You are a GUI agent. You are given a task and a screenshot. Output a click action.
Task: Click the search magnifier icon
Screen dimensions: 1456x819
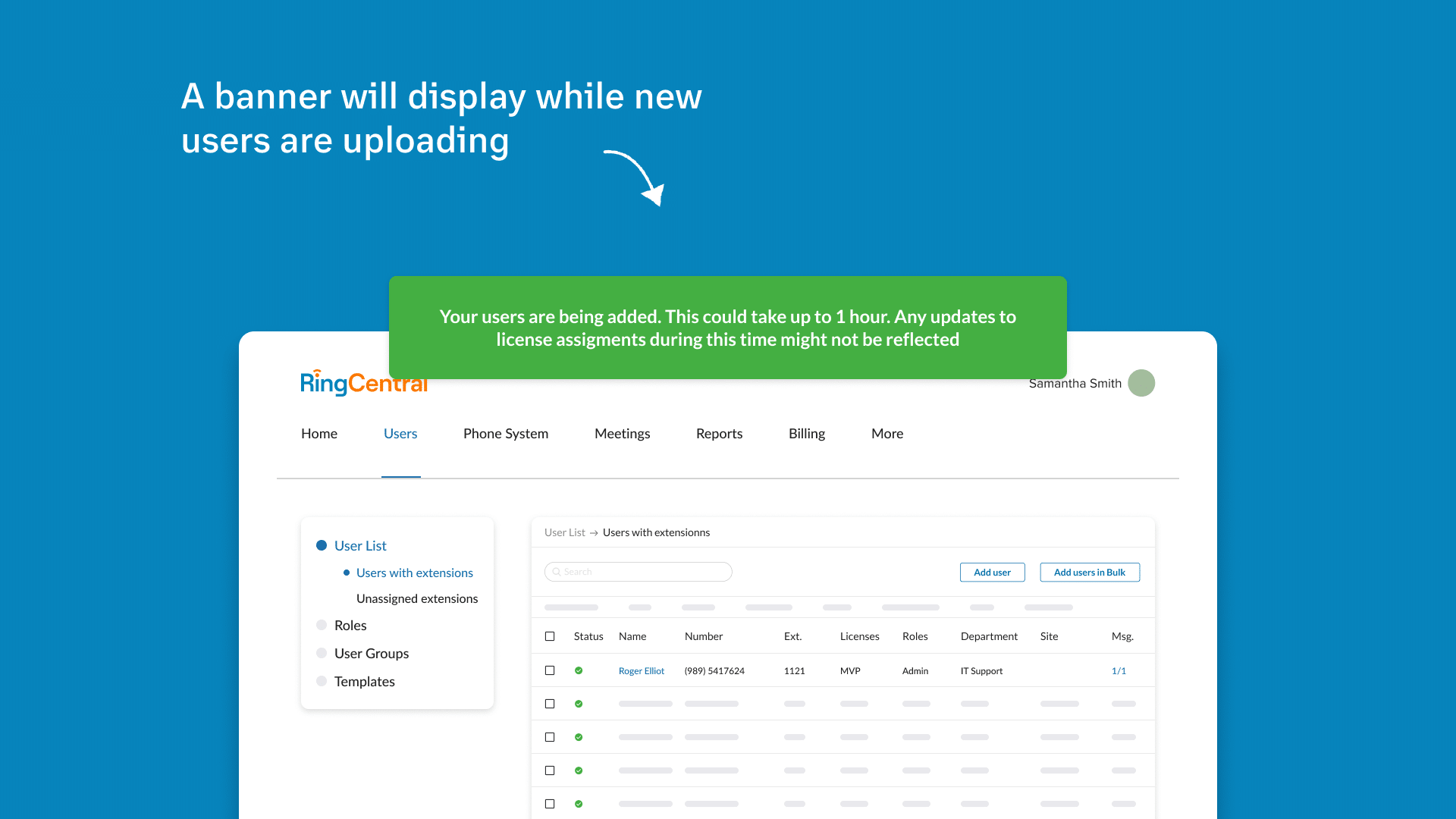click(x=557, y=572)
